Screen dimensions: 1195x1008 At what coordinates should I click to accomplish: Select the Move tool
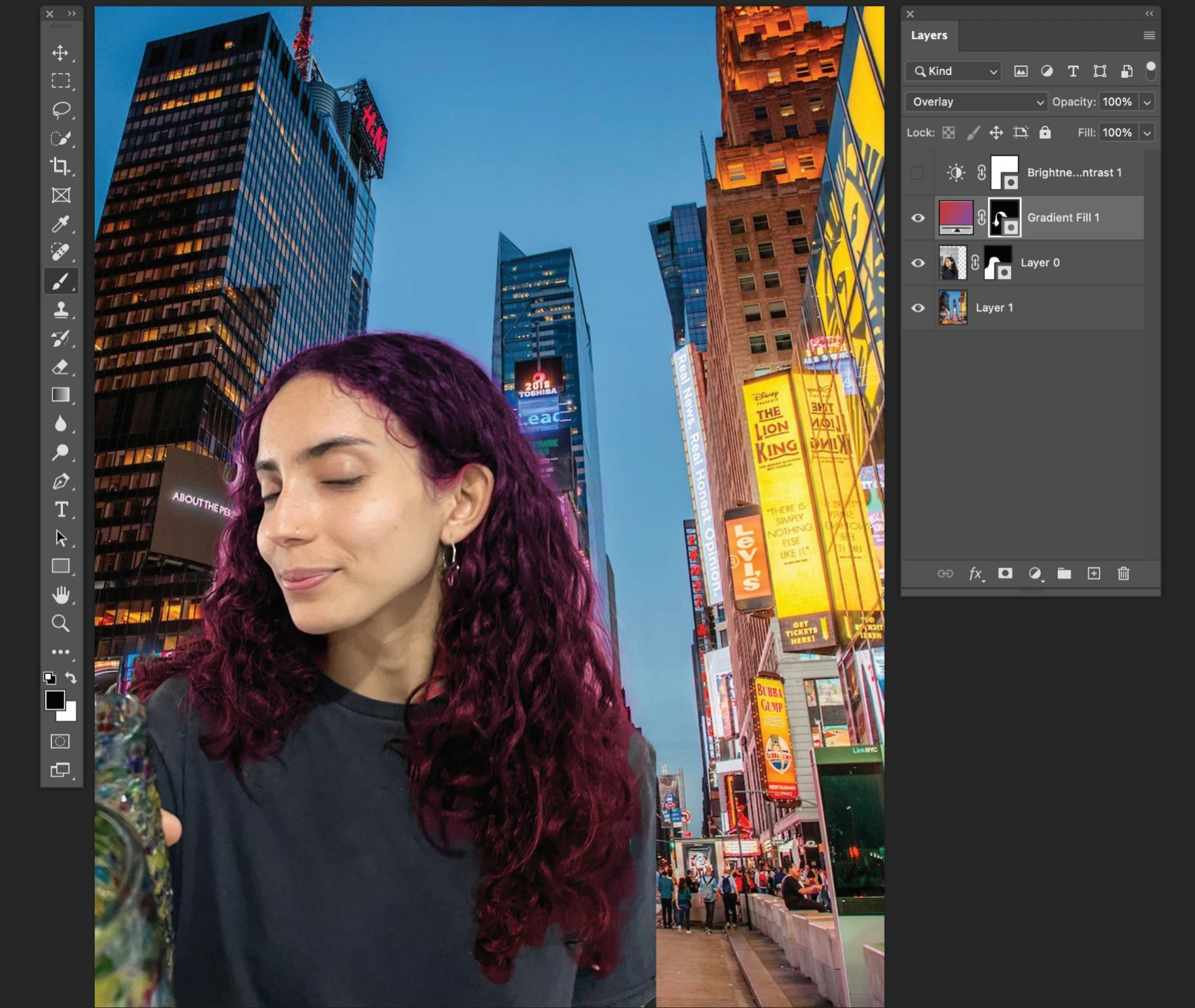pos(60,53)
